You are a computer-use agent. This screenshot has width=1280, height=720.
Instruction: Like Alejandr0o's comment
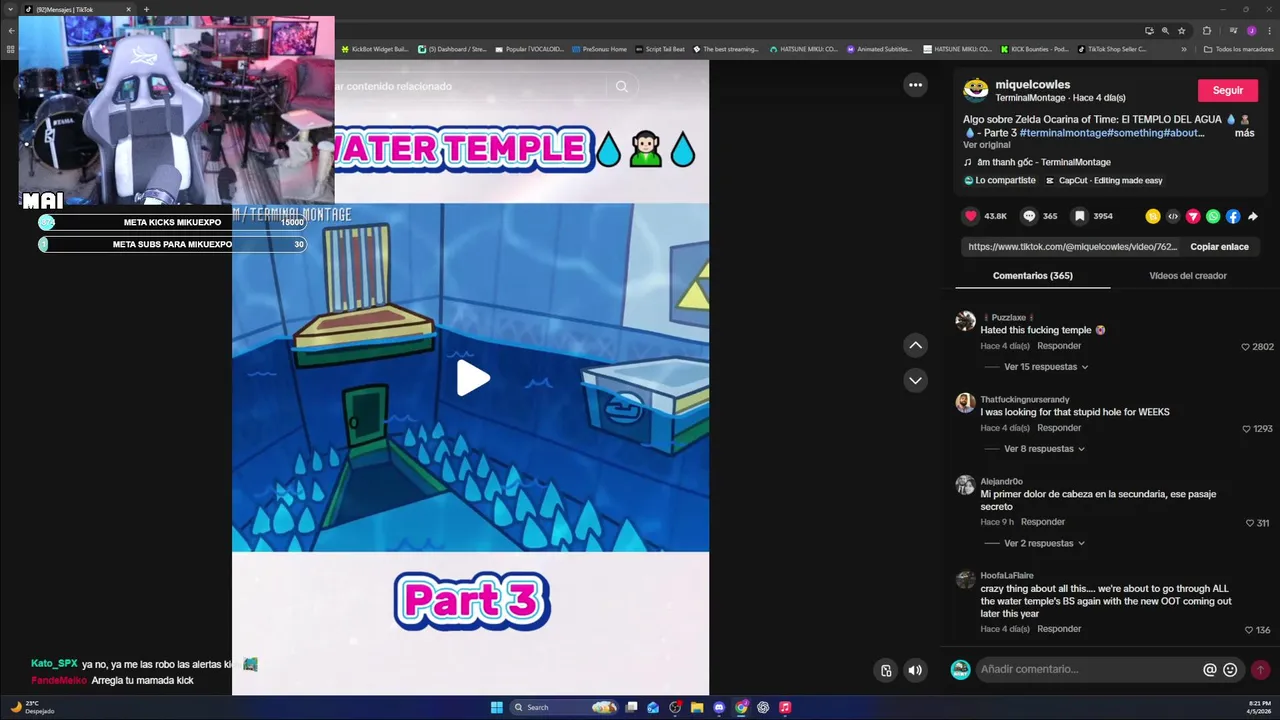1250,523
